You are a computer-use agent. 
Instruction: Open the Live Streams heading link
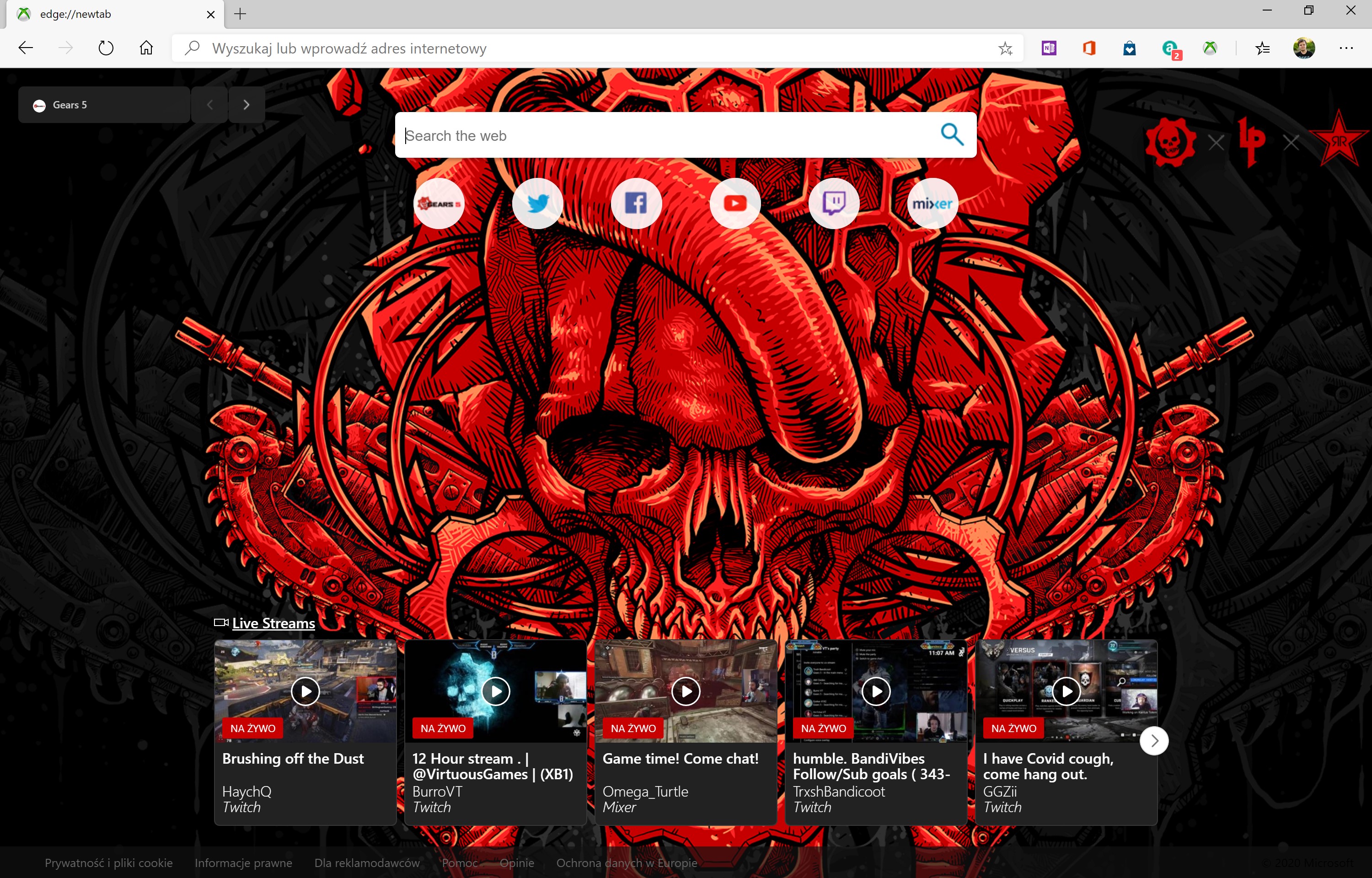tap(273, 623)
